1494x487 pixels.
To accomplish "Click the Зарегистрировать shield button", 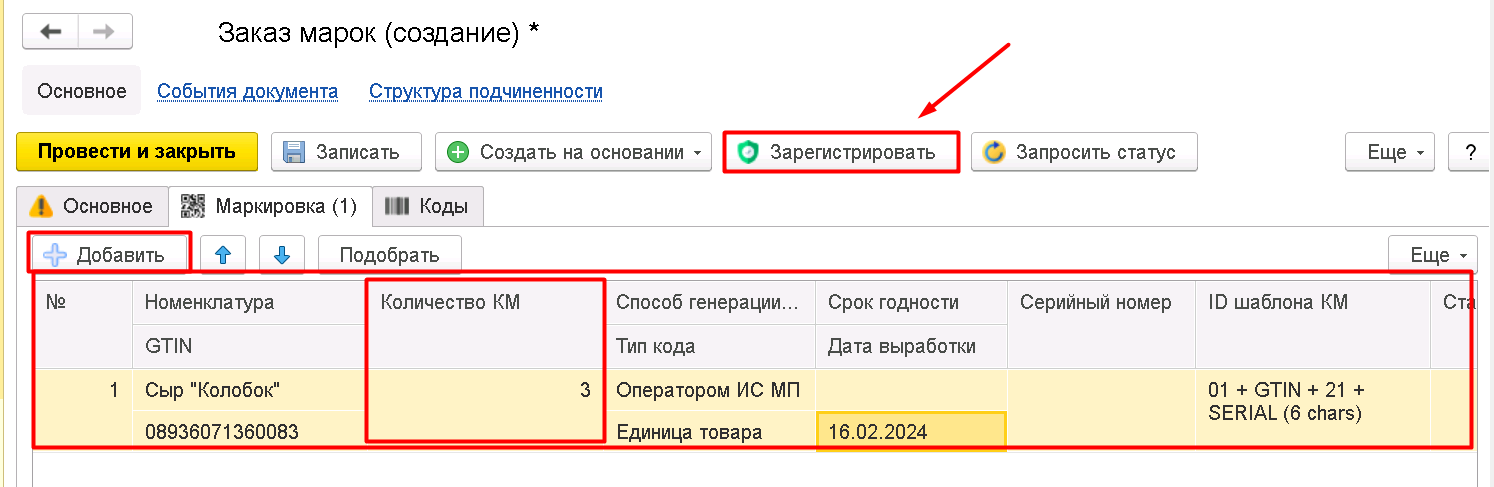I will [x=841, y=152].
